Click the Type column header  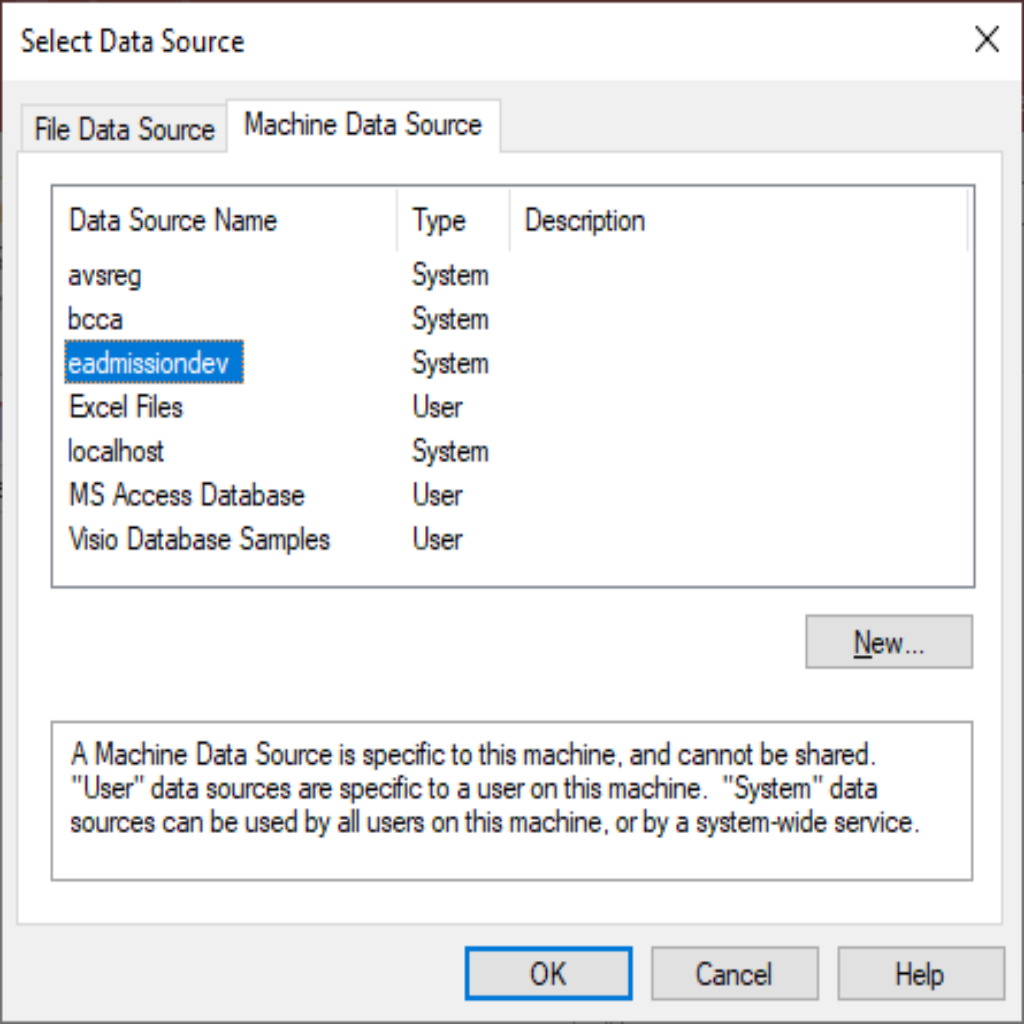pyautogui.click(x=439, y=221)
